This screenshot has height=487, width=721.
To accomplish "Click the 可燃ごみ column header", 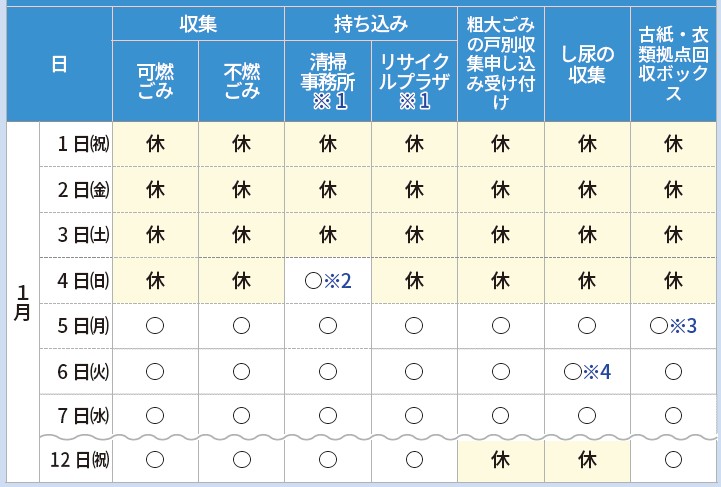I will pos(155,80).
